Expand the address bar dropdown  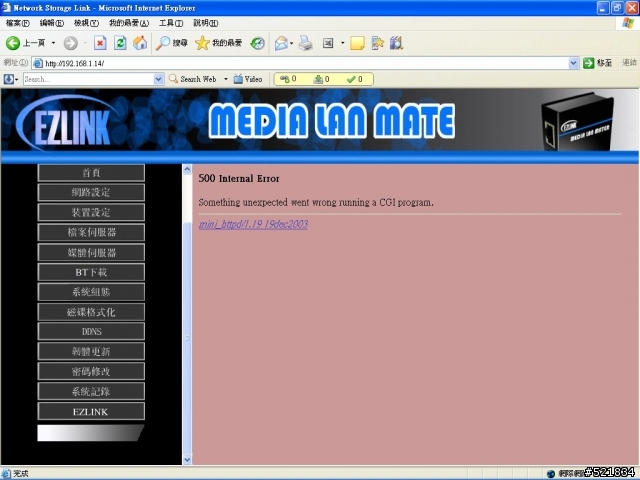tap(573, 63)
